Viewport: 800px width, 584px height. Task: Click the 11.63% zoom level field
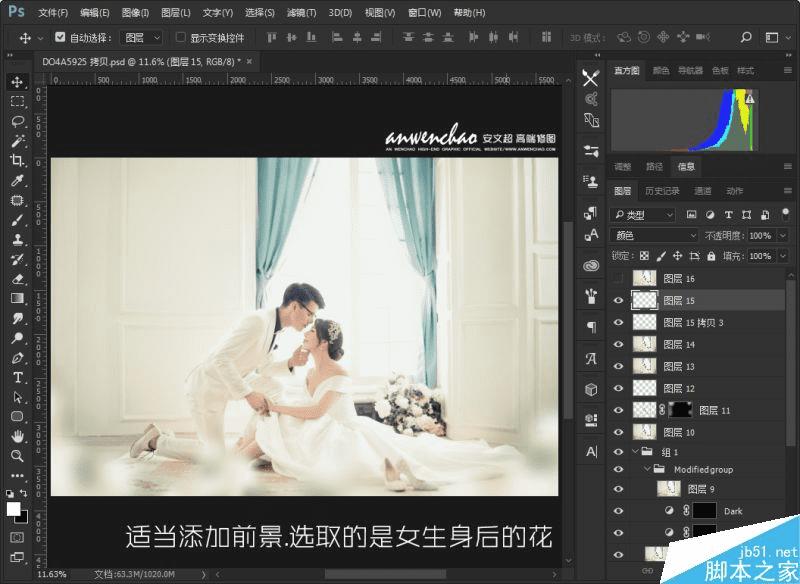click(x=52, y=574)
